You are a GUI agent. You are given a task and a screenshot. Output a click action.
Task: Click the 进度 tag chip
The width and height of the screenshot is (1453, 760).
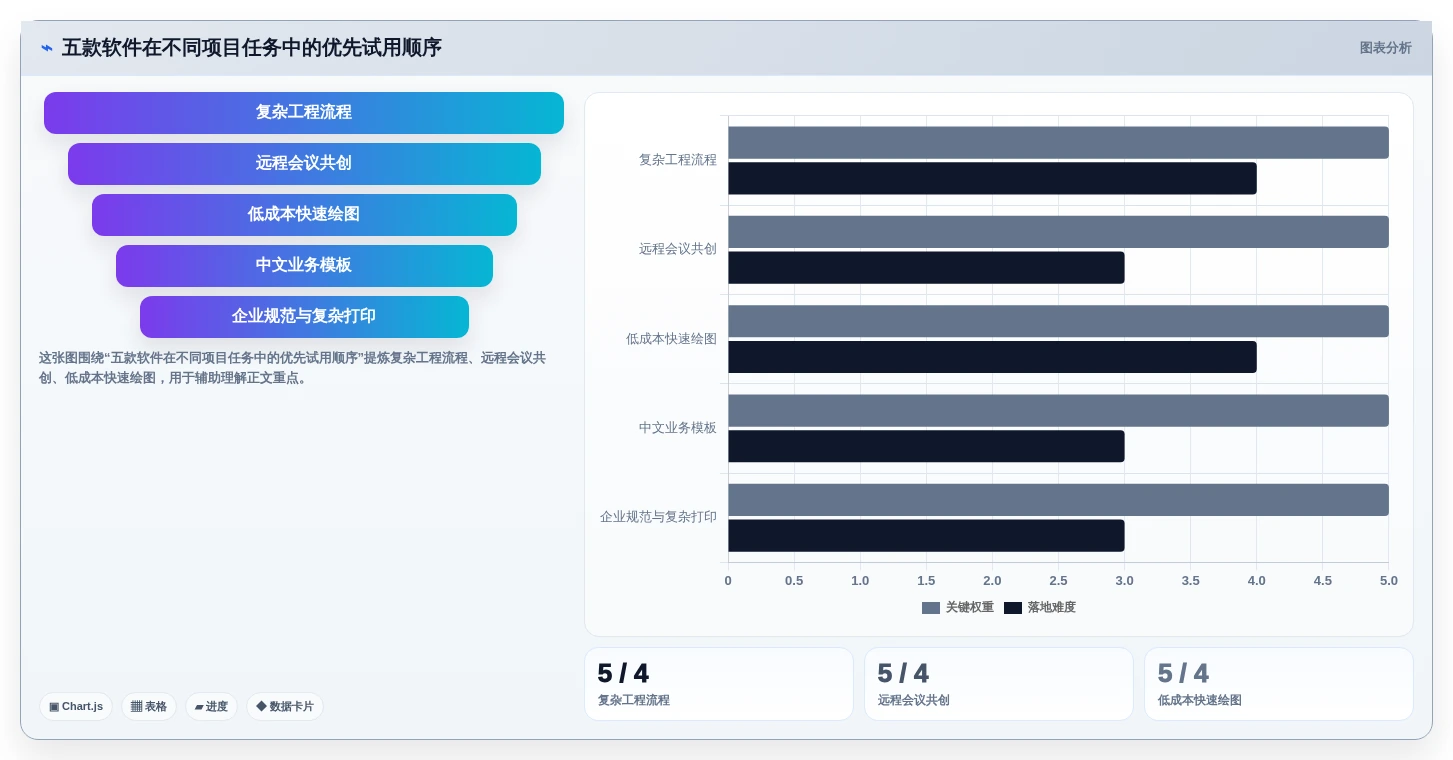211,706
